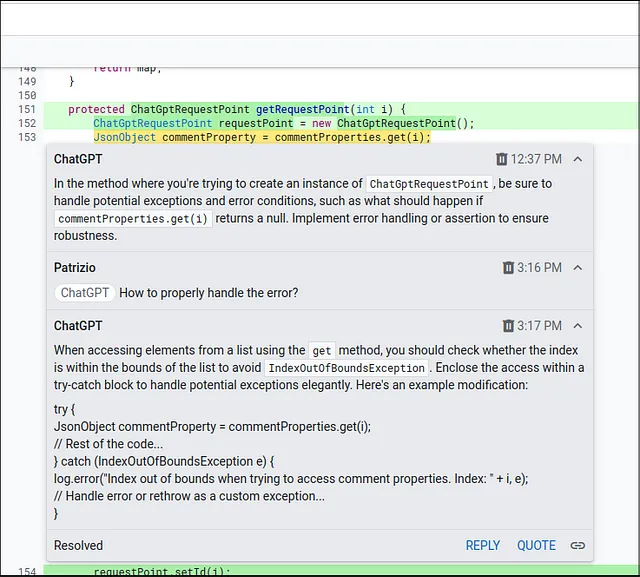Click the Resolved status label

pyautogui.click(x=78, y=546)
